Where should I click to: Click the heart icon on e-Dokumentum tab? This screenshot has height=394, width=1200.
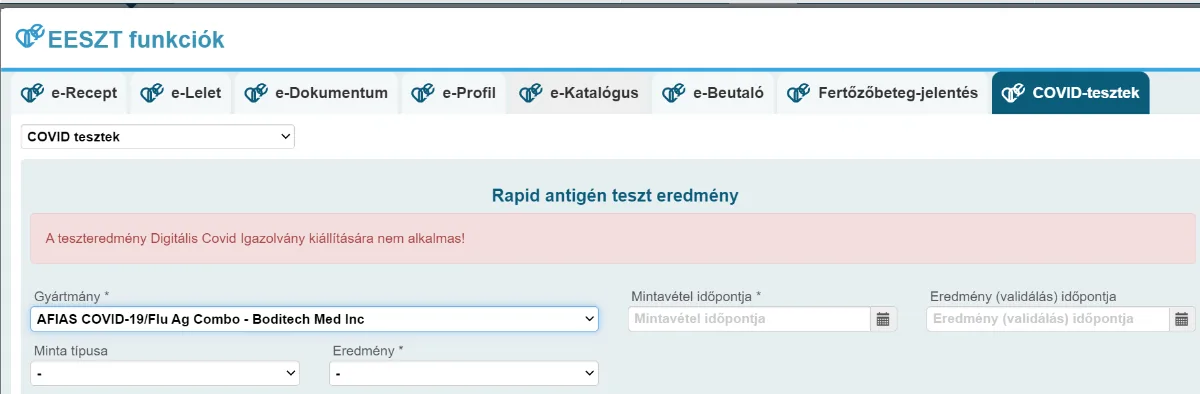point(257,93)
